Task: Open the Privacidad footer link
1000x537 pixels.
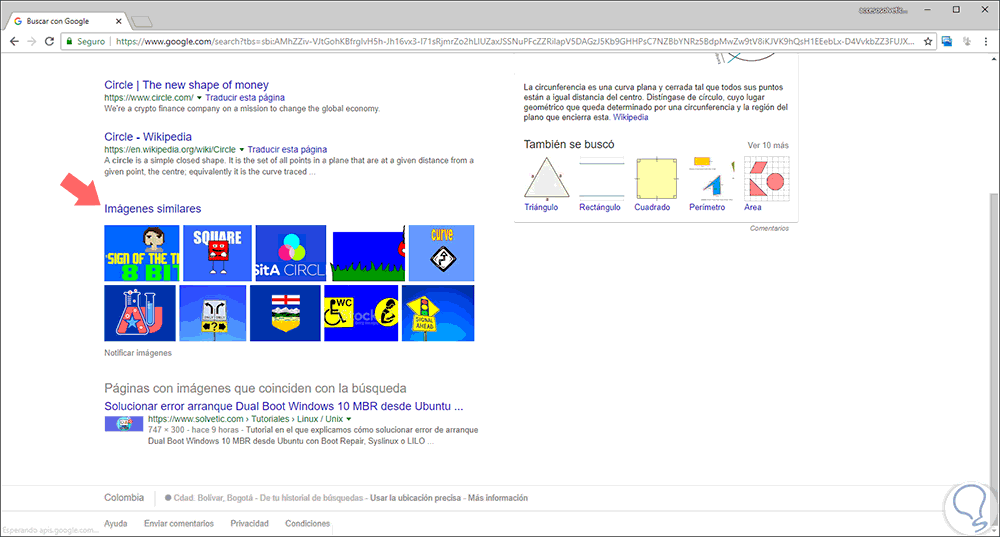Action: (249, 524)
